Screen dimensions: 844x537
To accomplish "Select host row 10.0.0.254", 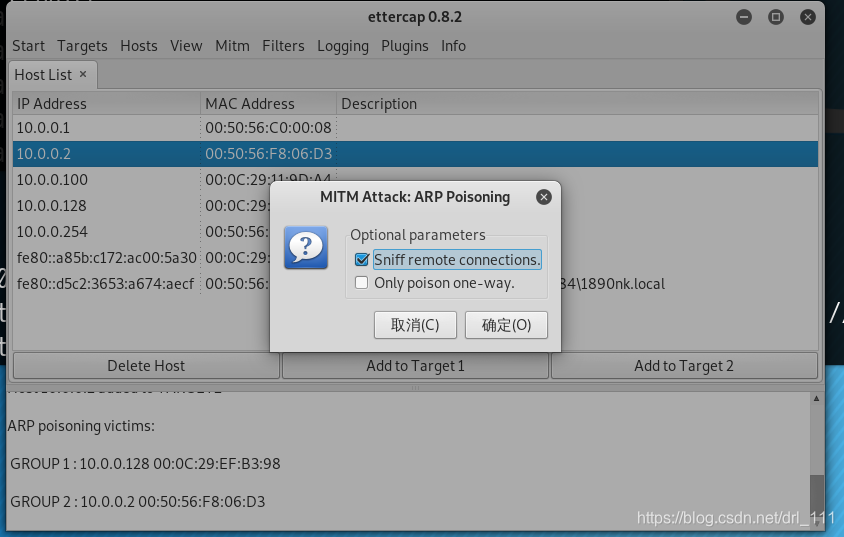I will tap(141, 231).
